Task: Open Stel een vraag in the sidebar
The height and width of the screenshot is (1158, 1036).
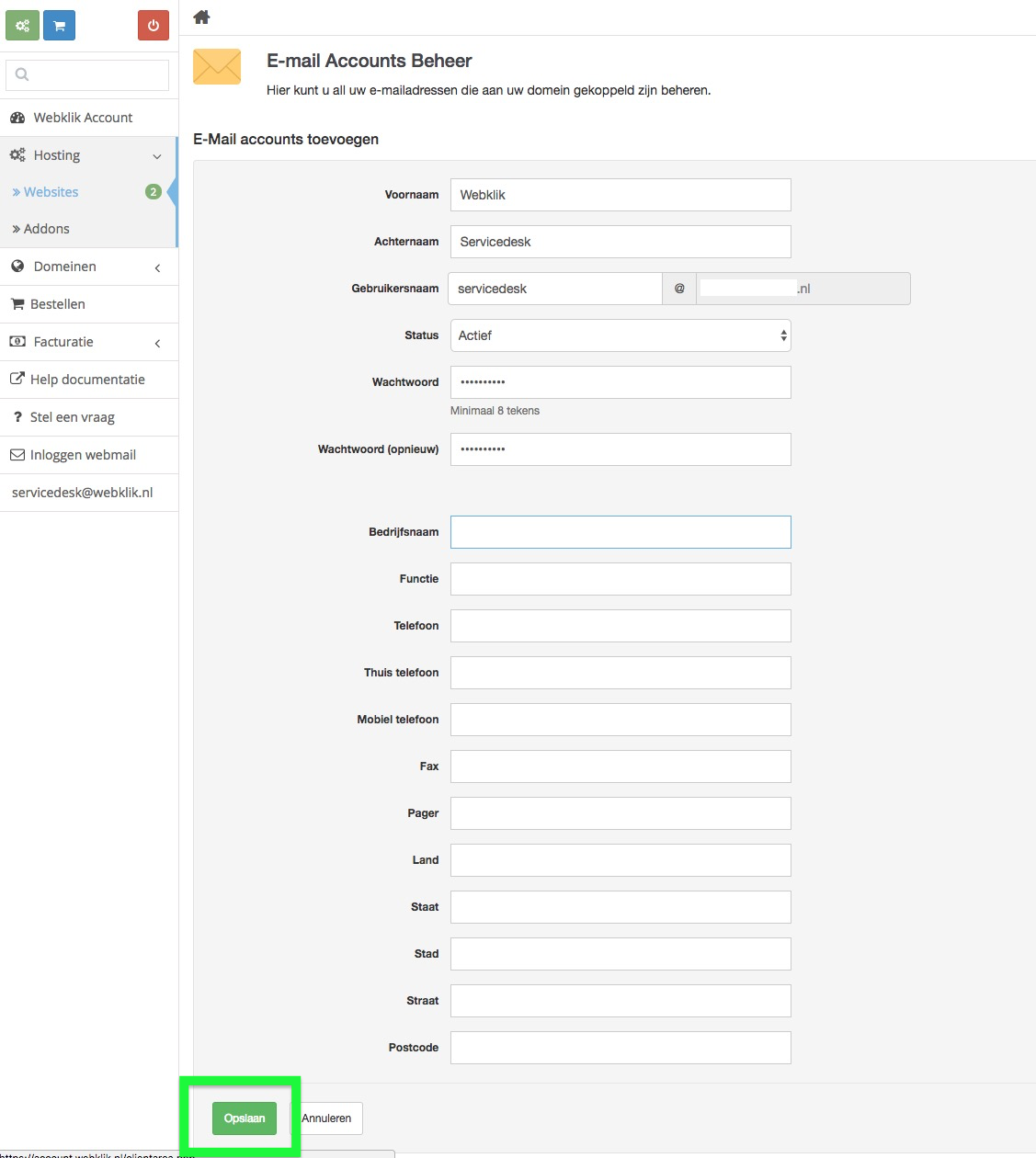Action: [x=72, y=417]
